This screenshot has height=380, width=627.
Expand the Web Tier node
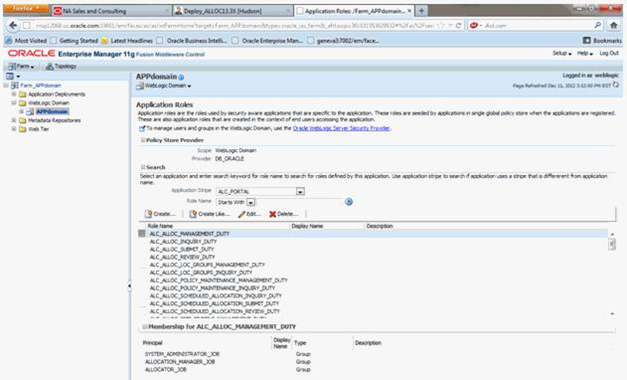click(14, 129)
